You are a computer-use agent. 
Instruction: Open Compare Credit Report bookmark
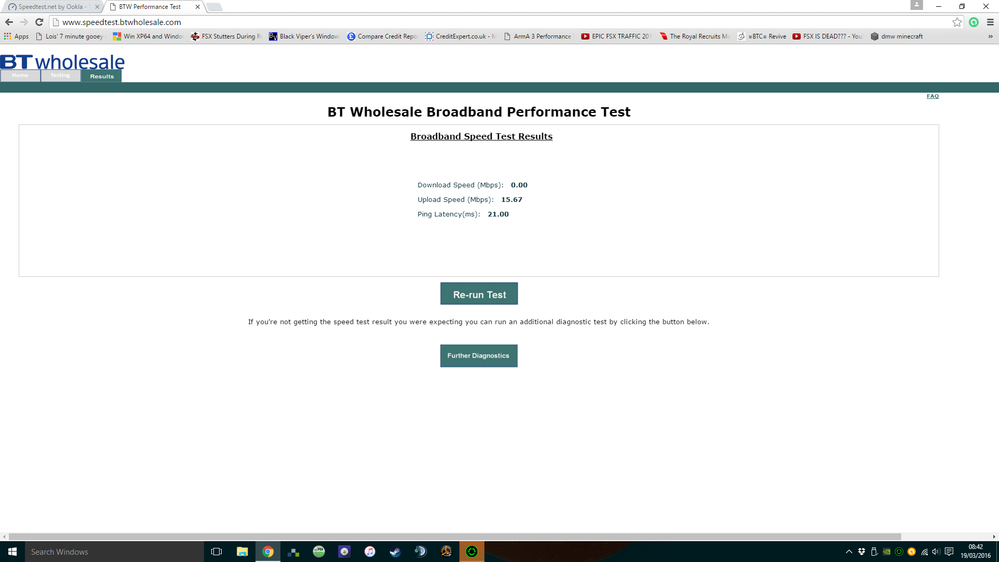(x=382, y=36)
